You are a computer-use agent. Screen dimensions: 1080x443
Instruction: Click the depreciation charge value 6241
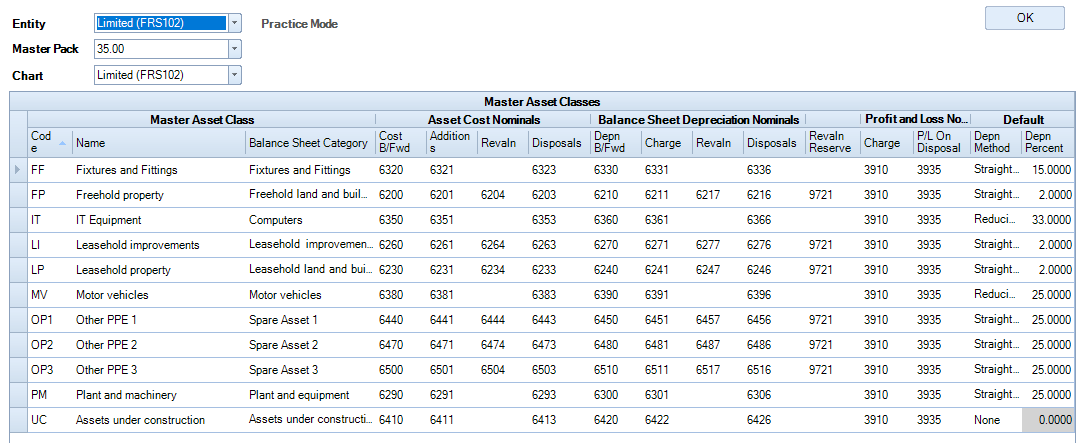pyautogui.click(x=666, y=270)
